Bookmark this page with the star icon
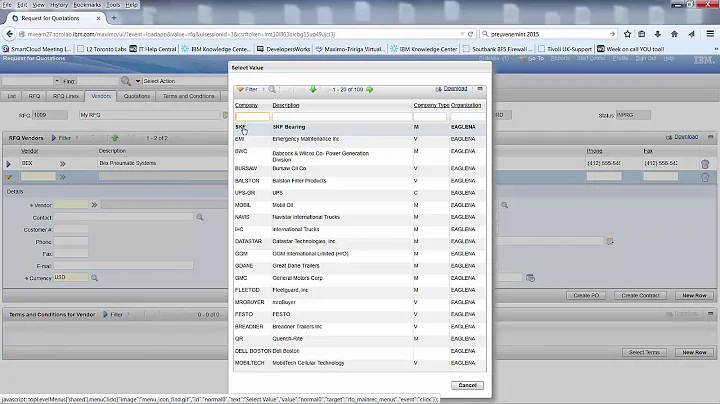 click(627, 34)
